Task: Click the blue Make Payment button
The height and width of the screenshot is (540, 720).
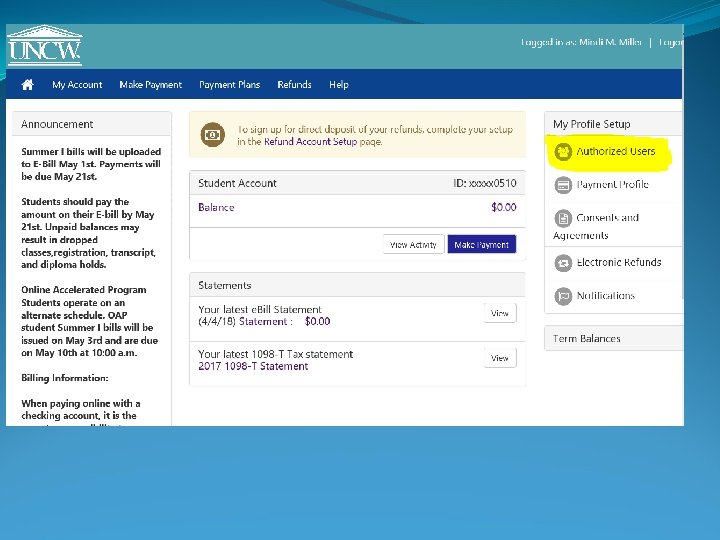Action: click(x=482, y=244)
